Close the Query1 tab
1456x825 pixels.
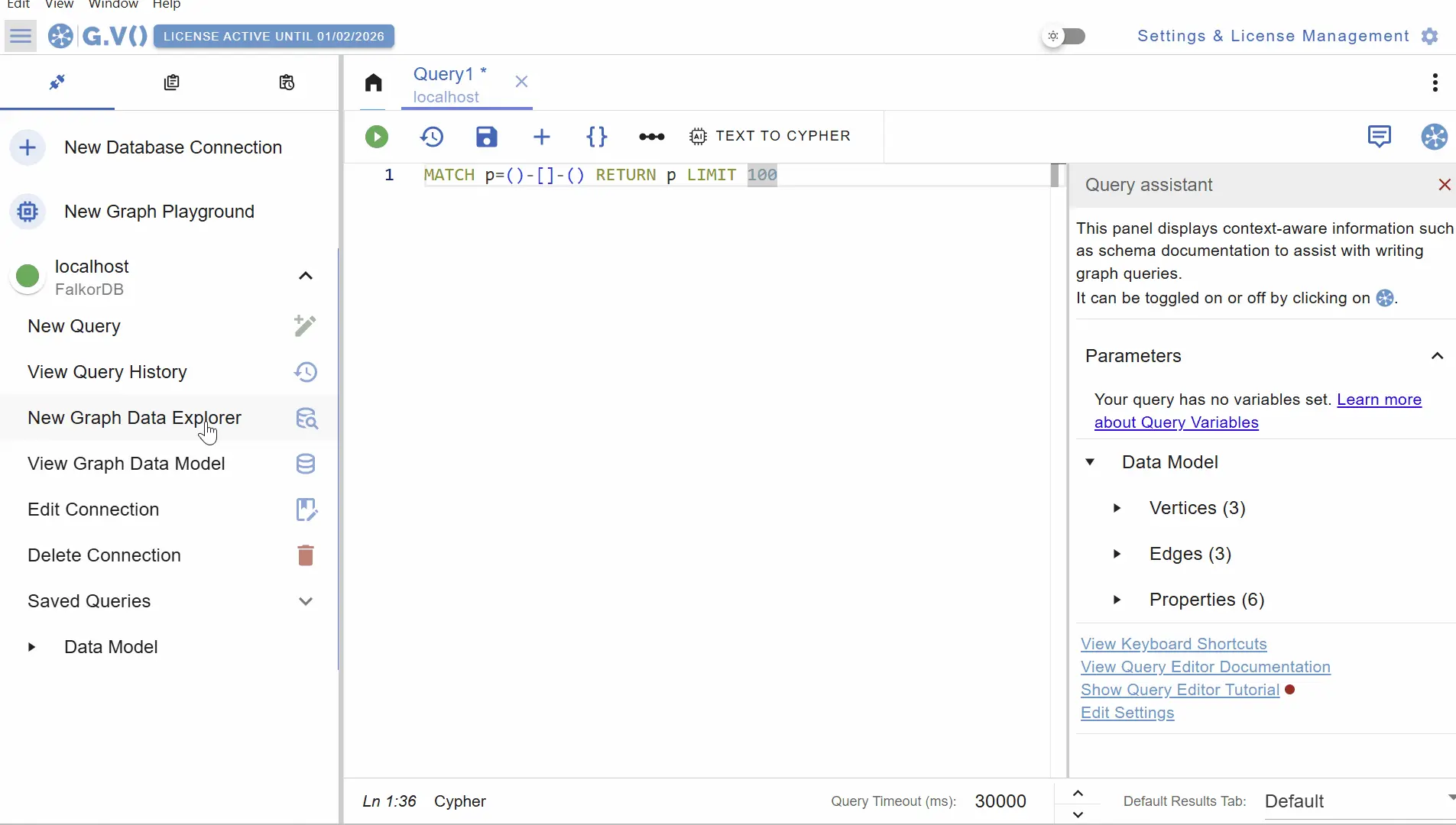point(521,81)
